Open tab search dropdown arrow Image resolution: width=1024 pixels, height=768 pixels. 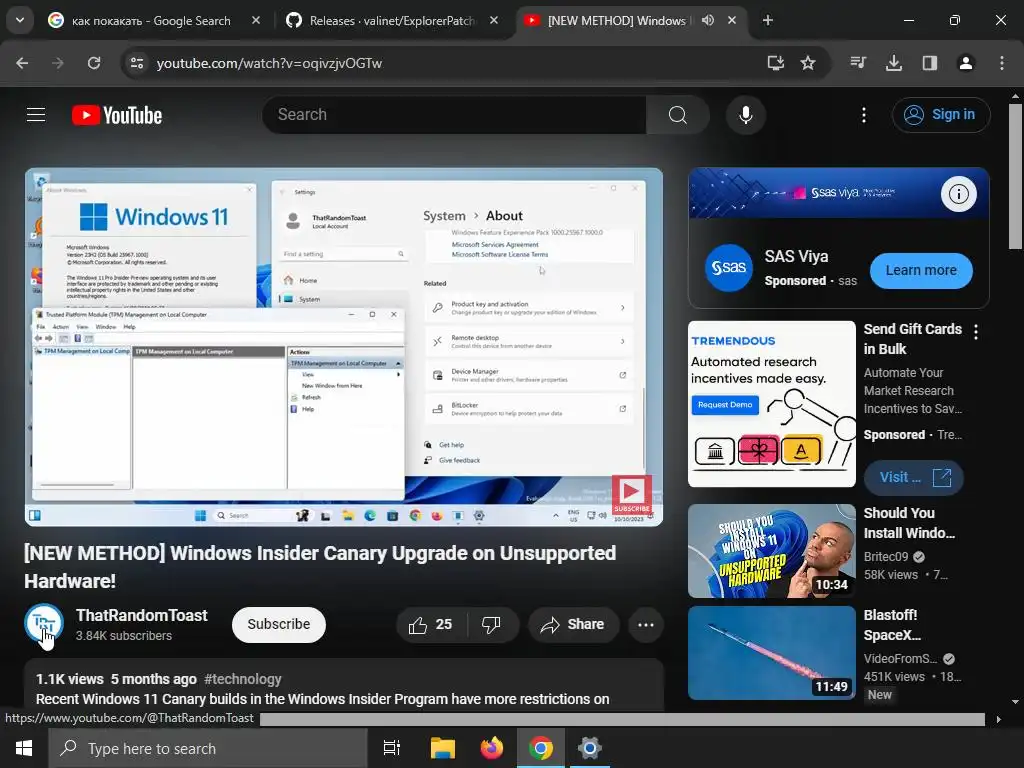[x=20, y=20]
